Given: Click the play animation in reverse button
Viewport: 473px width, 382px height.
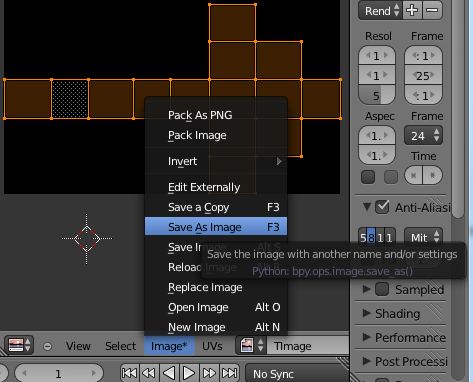Looking at the screenshot, I should point(169,373).
